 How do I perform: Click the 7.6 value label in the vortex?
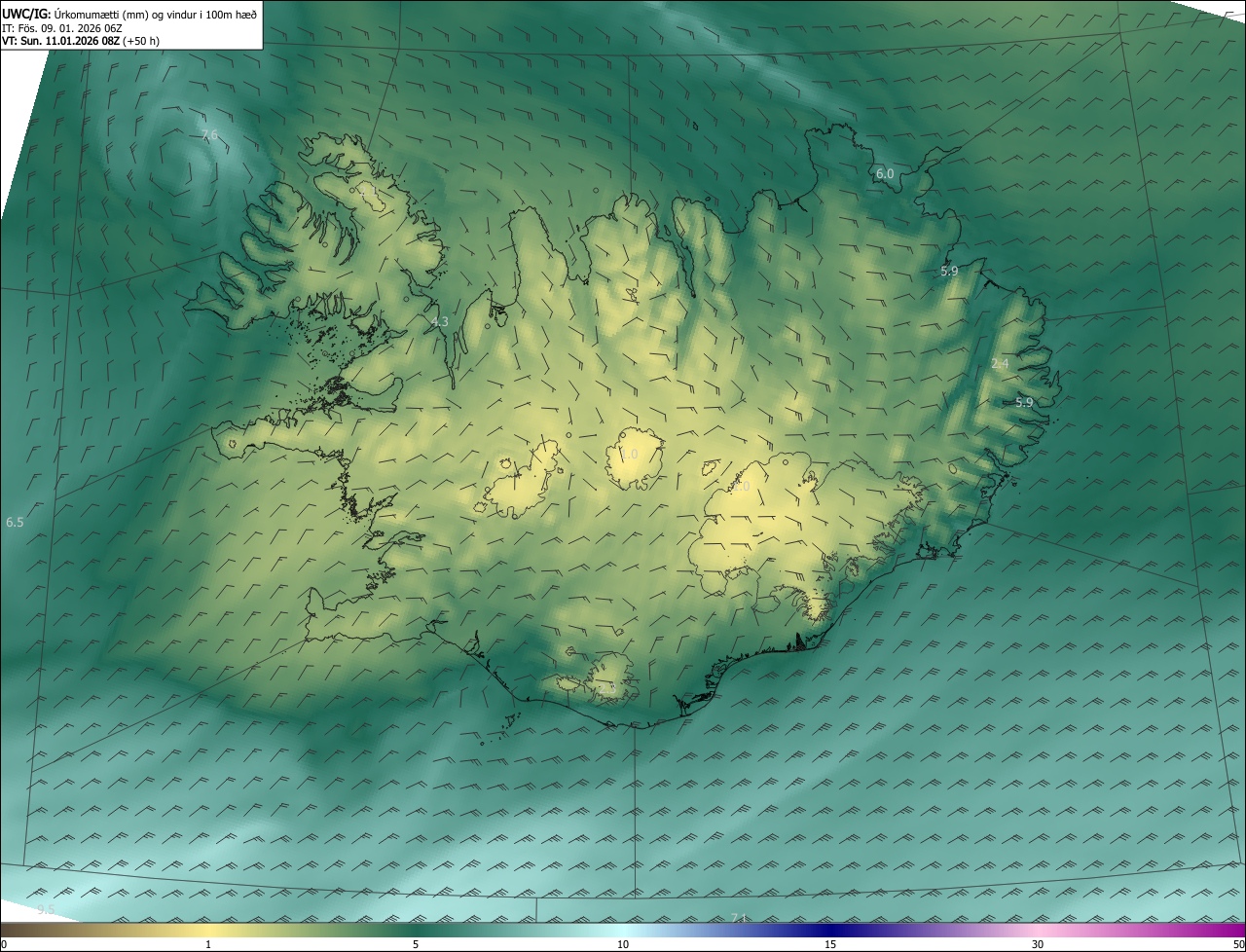(x=209, y=134)
